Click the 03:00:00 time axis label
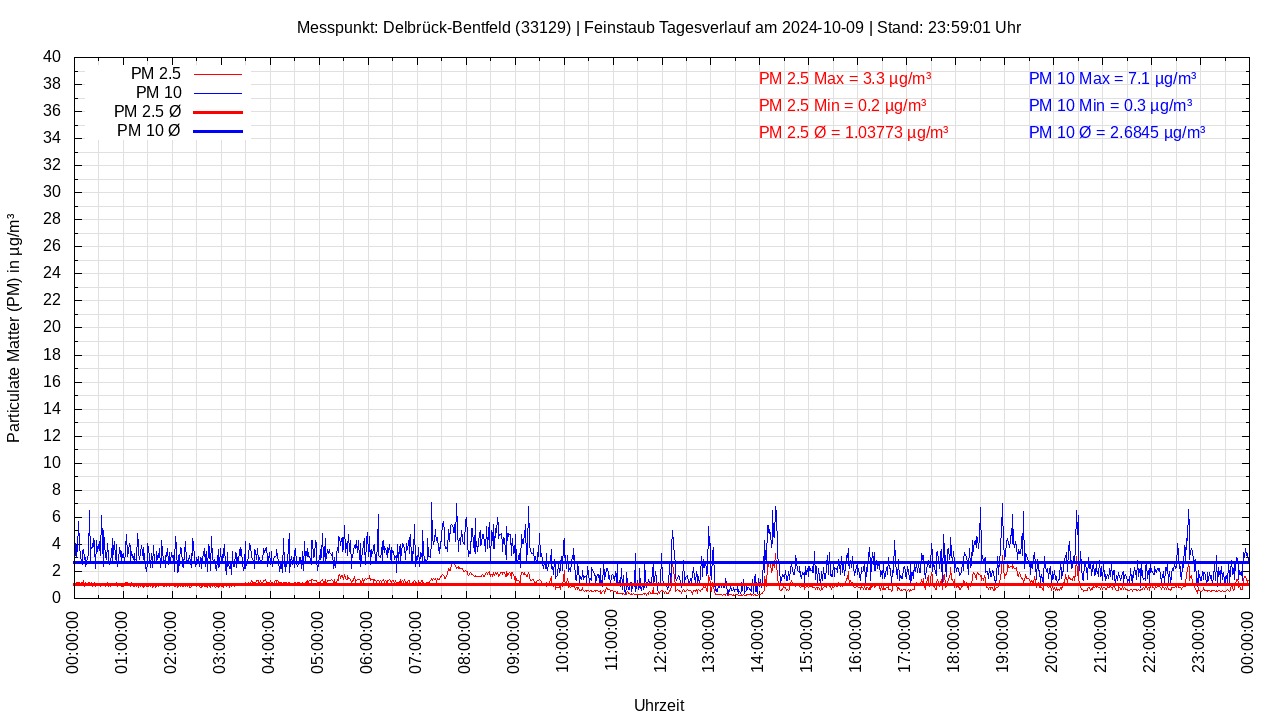1280x720 pixels. [x=220, y=641]
